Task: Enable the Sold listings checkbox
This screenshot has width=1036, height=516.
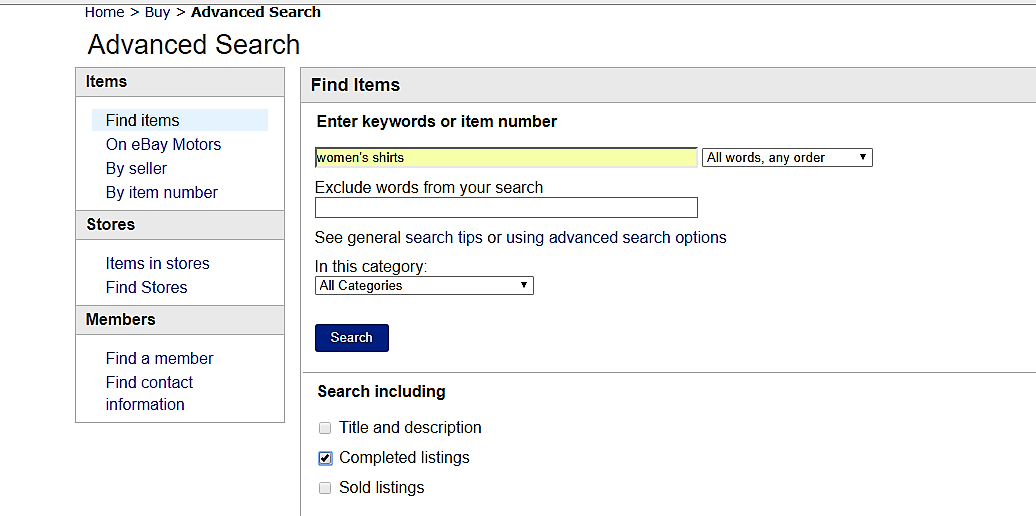Action: tap(325, 488)
